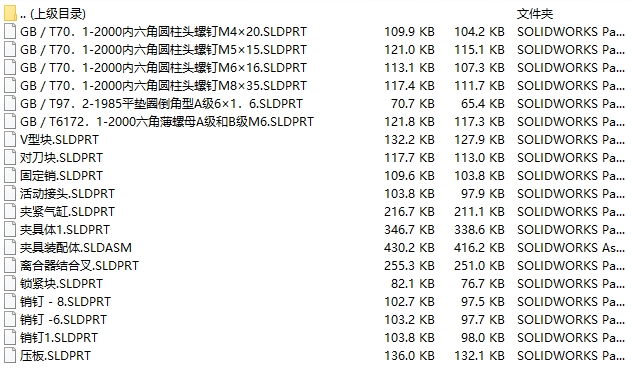
Task: Select the file icon of 固定销.SLDPRT
Action: click(x=10, y=176)
